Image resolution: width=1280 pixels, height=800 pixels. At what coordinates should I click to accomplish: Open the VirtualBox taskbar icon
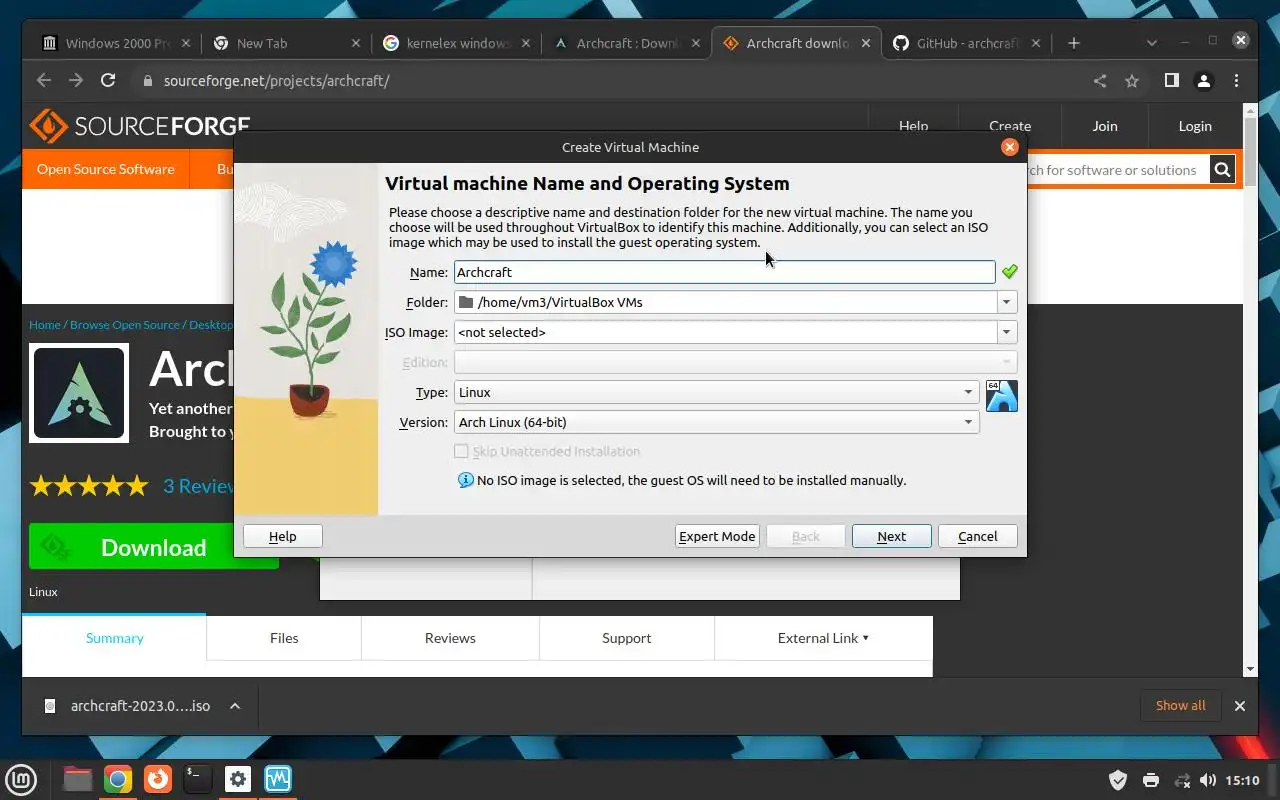[x=278, y=779]
